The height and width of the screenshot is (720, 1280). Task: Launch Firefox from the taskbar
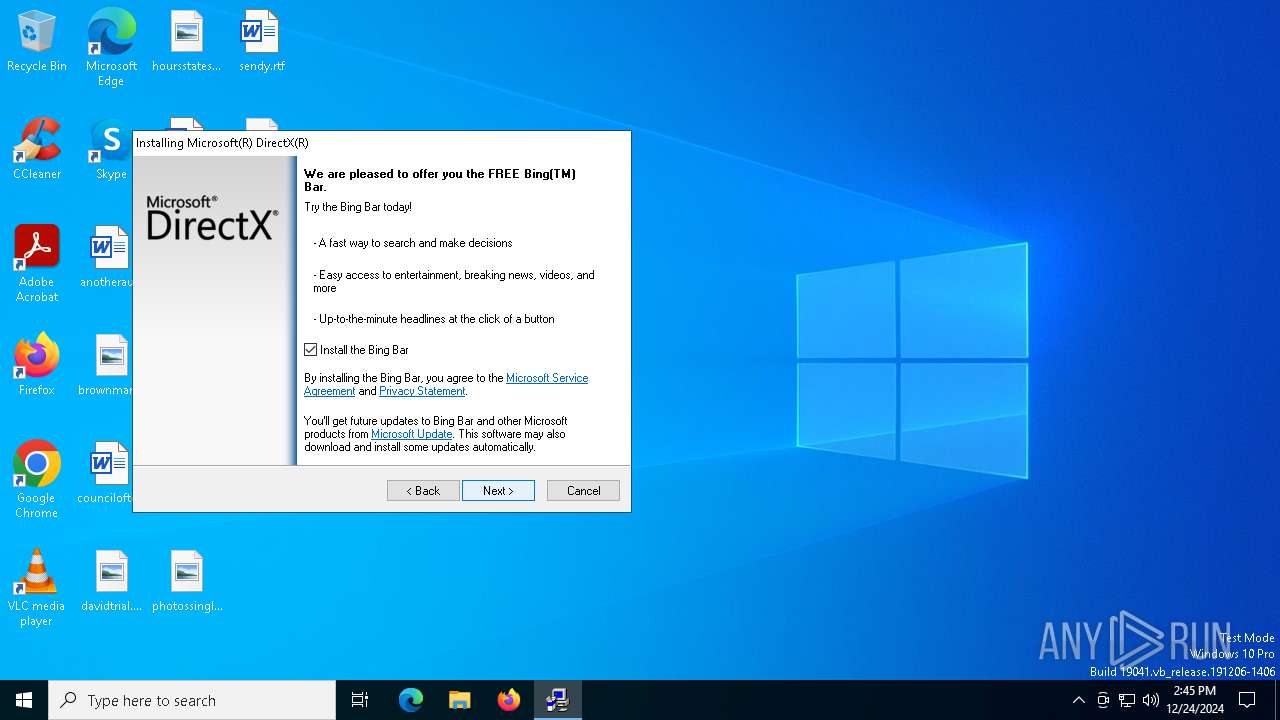point(509,700)
